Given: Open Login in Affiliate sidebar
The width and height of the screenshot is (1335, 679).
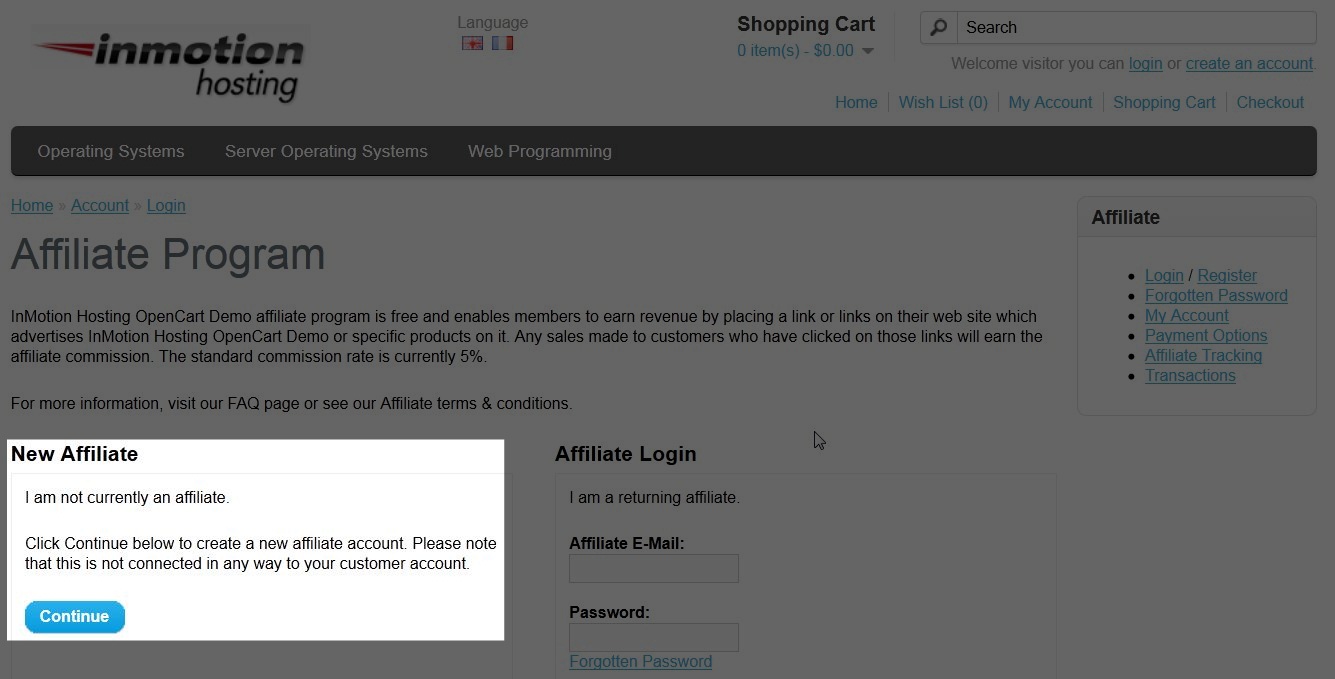Looking at the screenshot, I should 1164,275.
